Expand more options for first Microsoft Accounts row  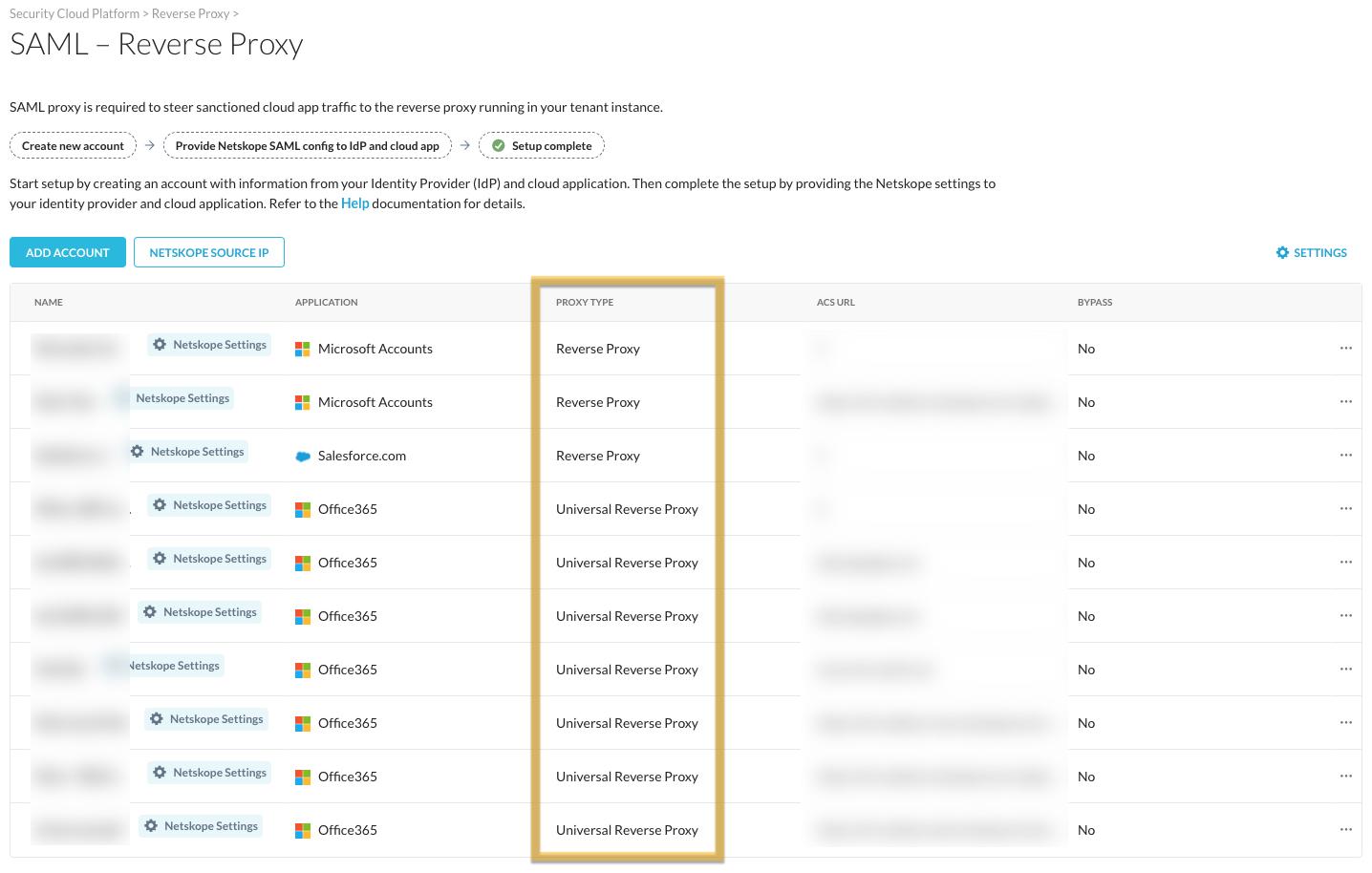(x=1345, y=349)
